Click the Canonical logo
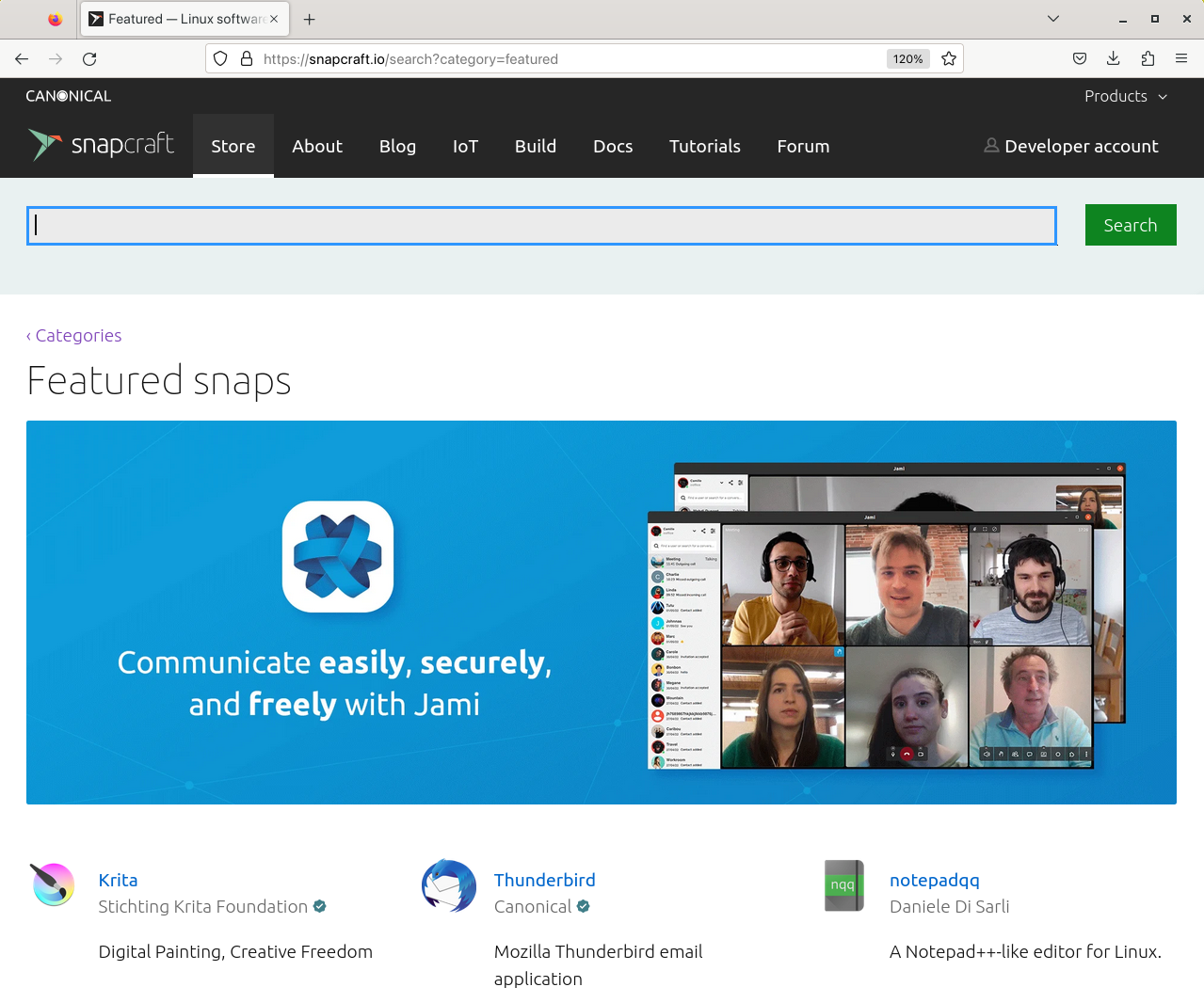The height and width of the screenshot is (1003, 1204). (x=68, y=96)
